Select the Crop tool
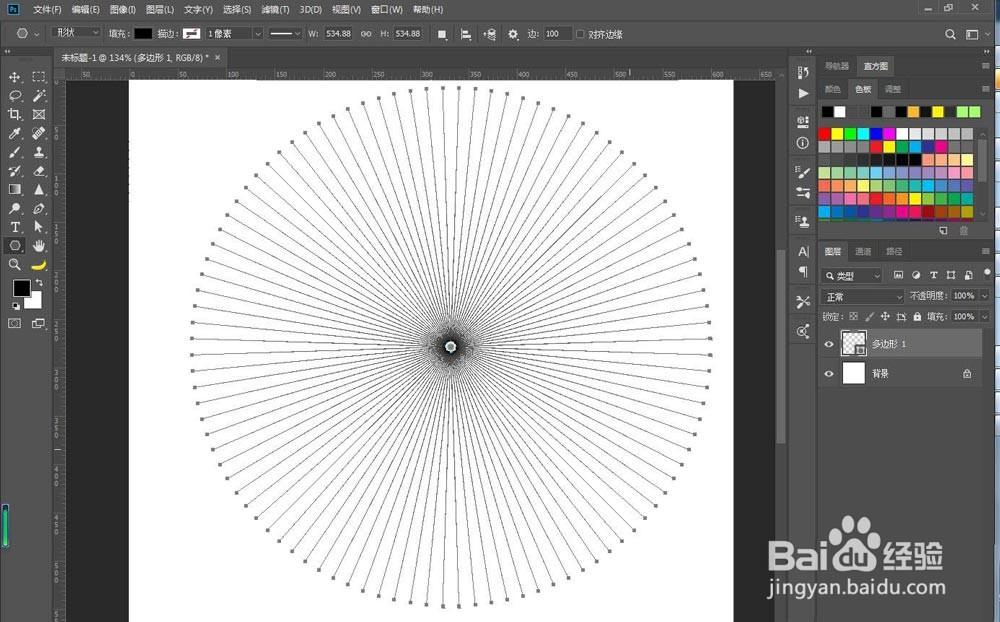Screen dimensions: 1000x622 pyautogui.click(x=15, y=114)
